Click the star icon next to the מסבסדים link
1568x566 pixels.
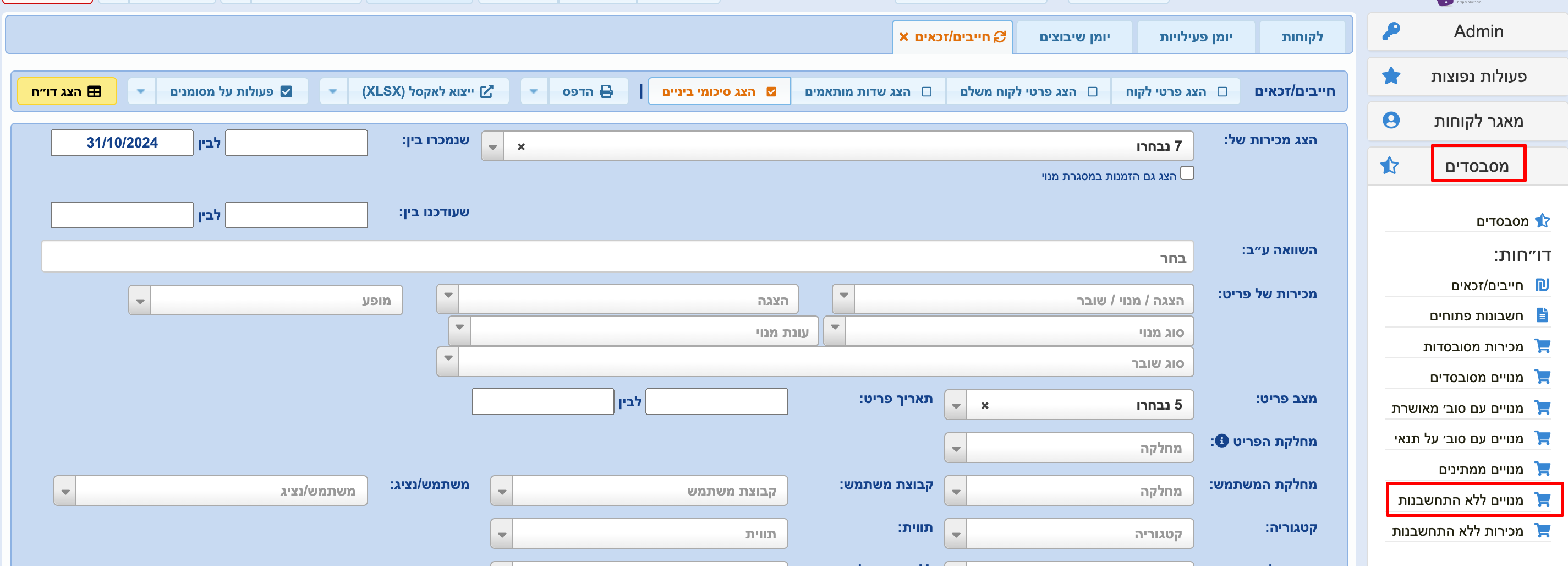[1543, 221]
